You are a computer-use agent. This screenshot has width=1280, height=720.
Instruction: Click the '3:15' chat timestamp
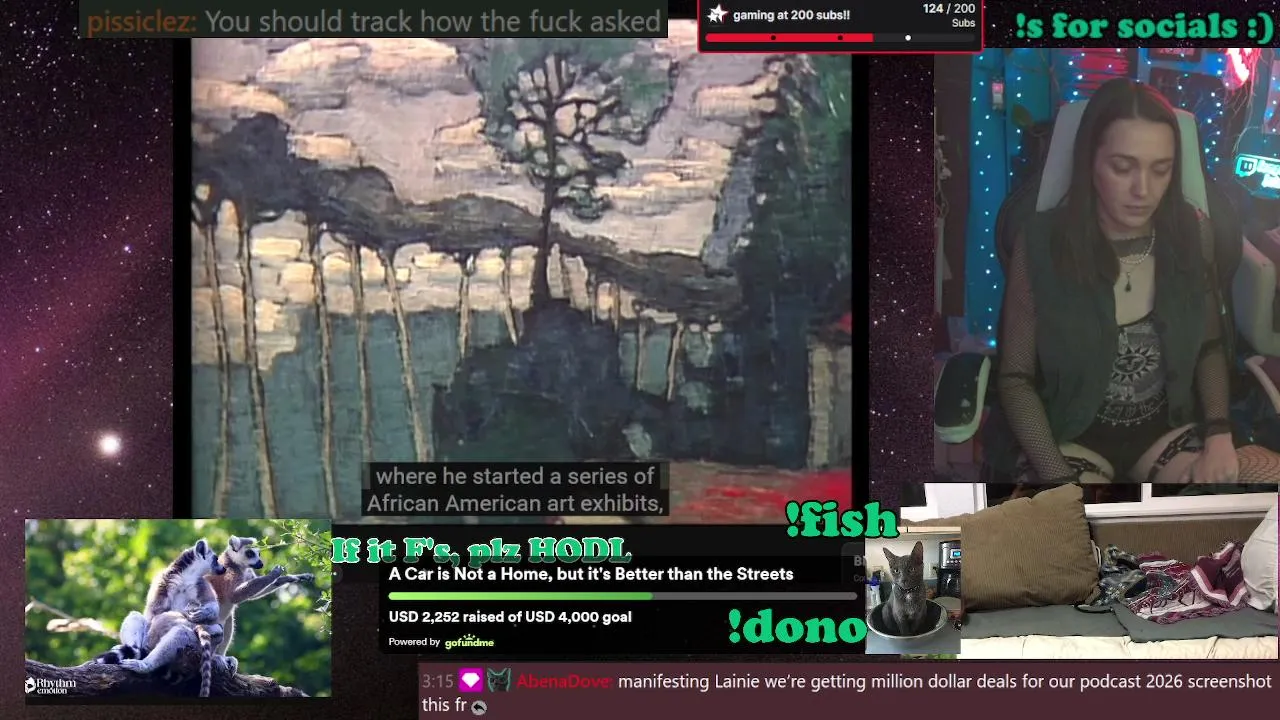(438, 682)
